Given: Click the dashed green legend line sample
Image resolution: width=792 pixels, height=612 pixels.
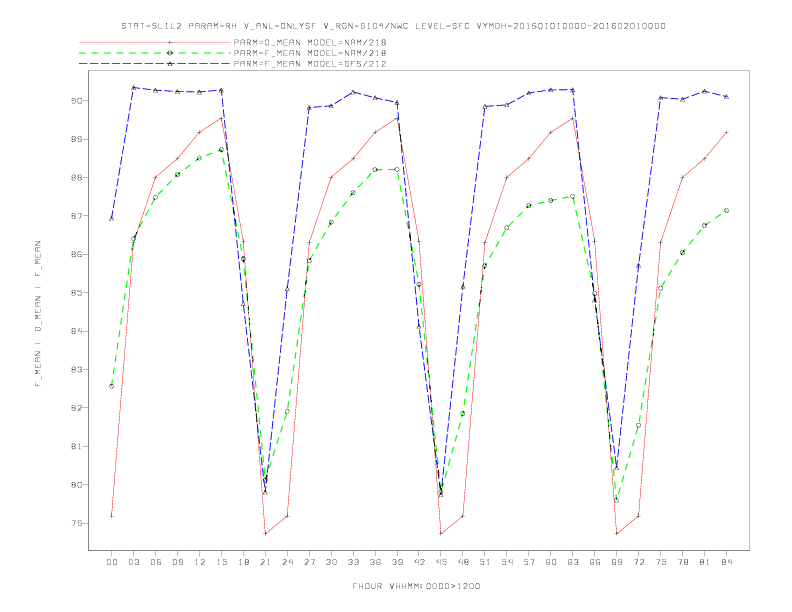Looking at the screenshot, I should (x=155, y=53).
